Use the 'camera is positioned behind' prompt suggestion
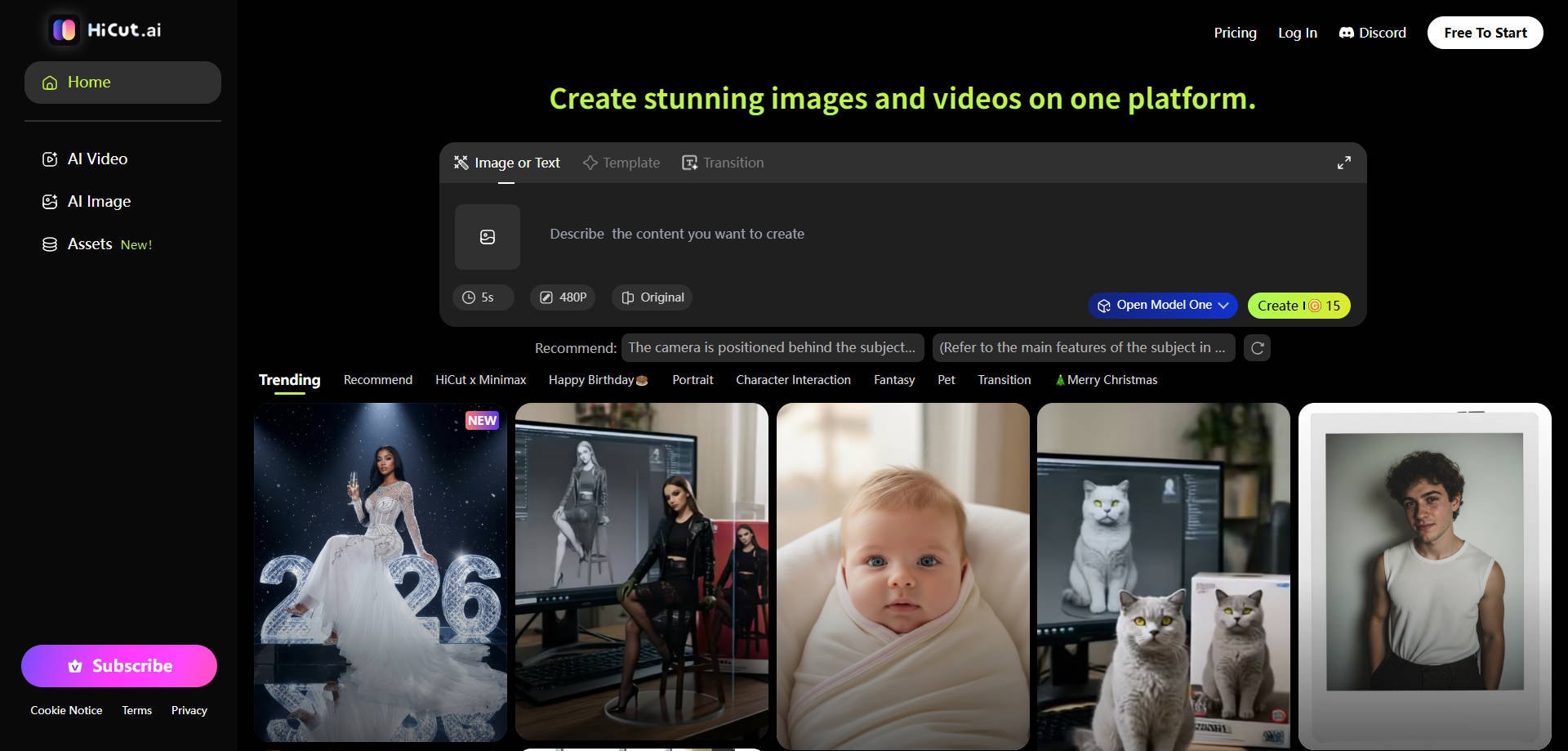 point(773,348)
